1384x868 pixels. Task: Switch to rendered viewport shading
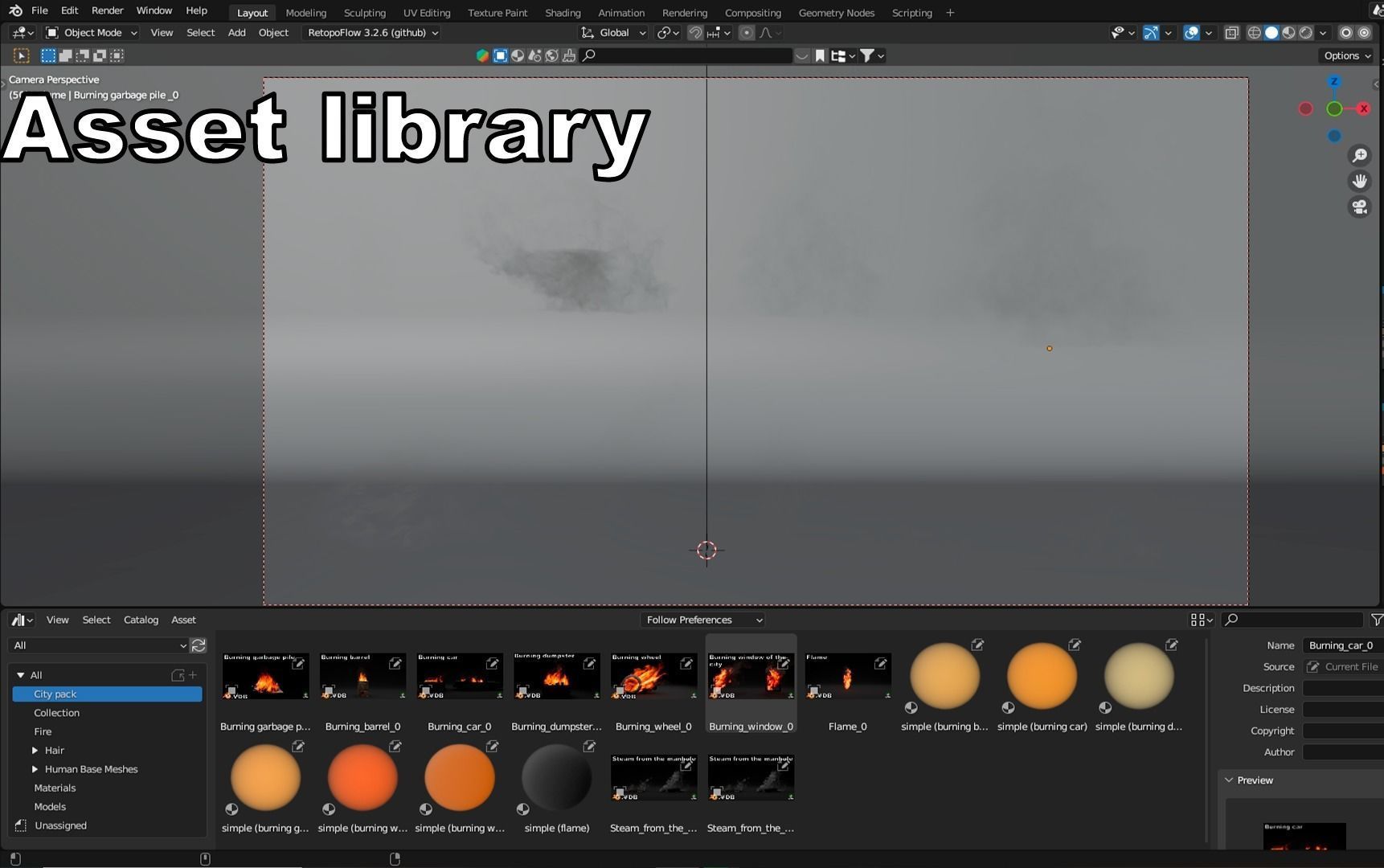point(1306,33)
